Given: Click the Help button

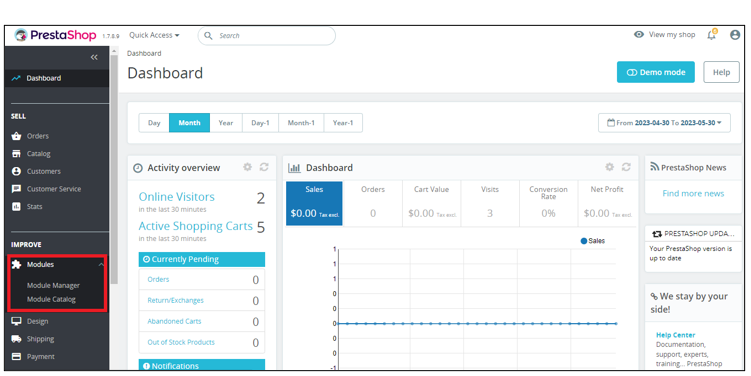Looking at the screenshot, I should (x=721, y=72).
